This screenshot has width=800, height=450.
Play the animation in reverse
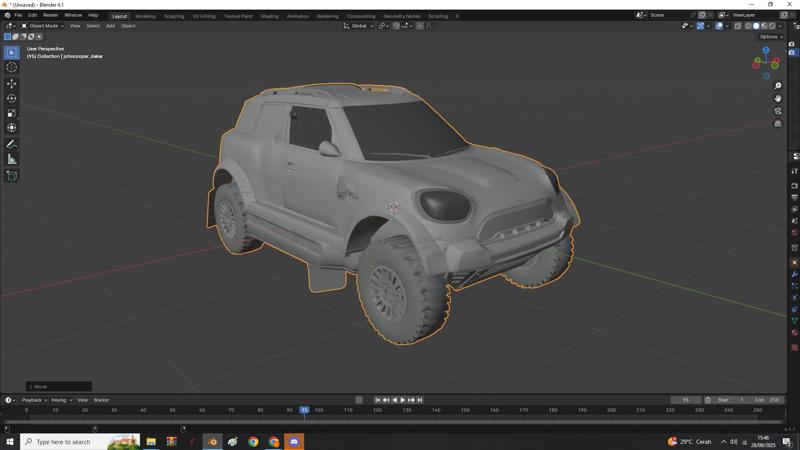point(394,400)
